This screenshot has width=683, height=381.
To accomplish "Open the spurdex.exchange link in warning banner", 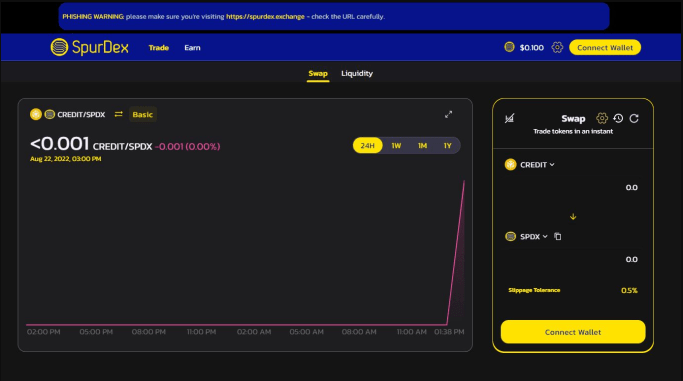I will [265, 17].
